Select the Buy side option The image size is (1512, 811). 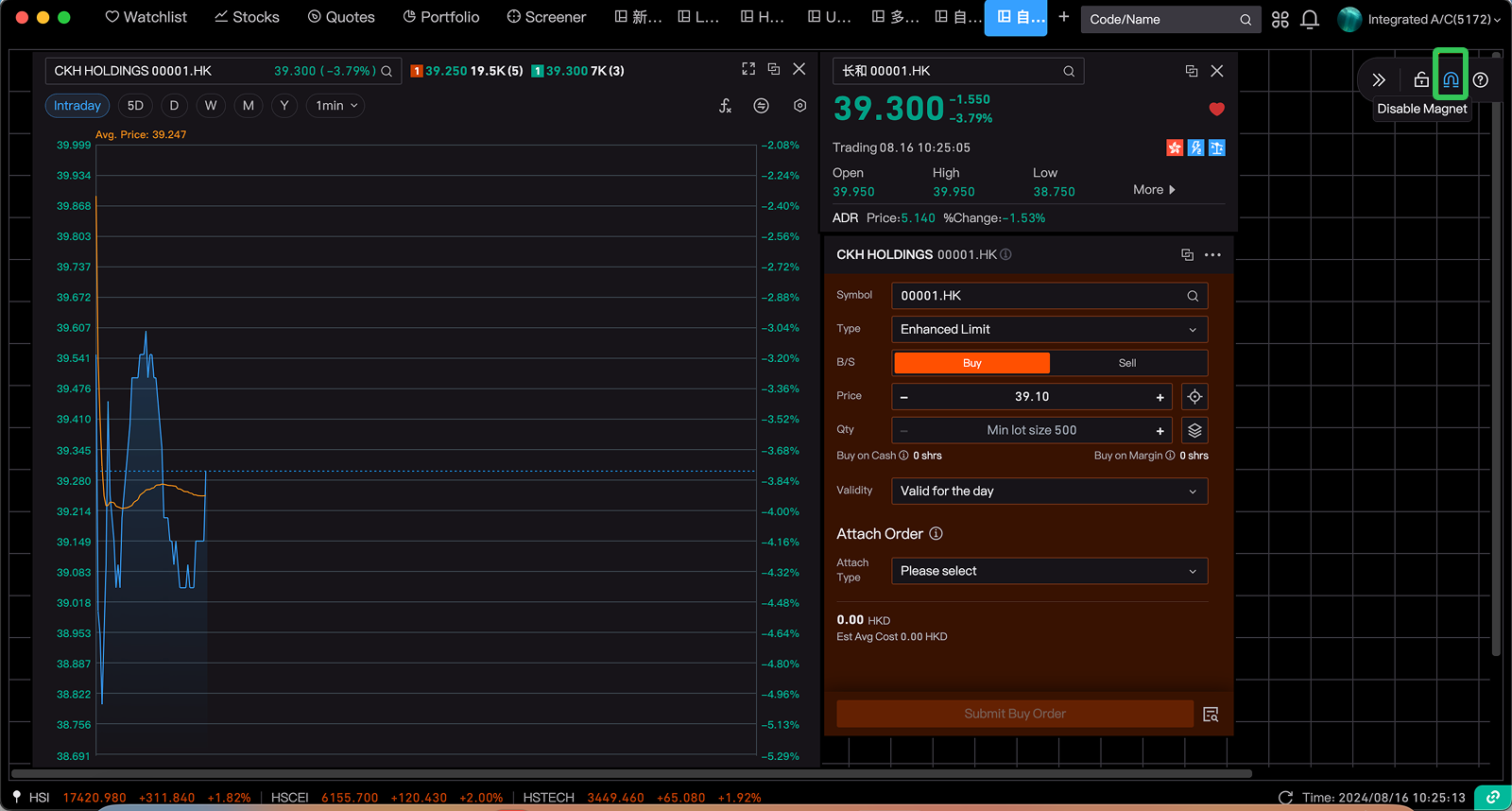coord(971,363)
